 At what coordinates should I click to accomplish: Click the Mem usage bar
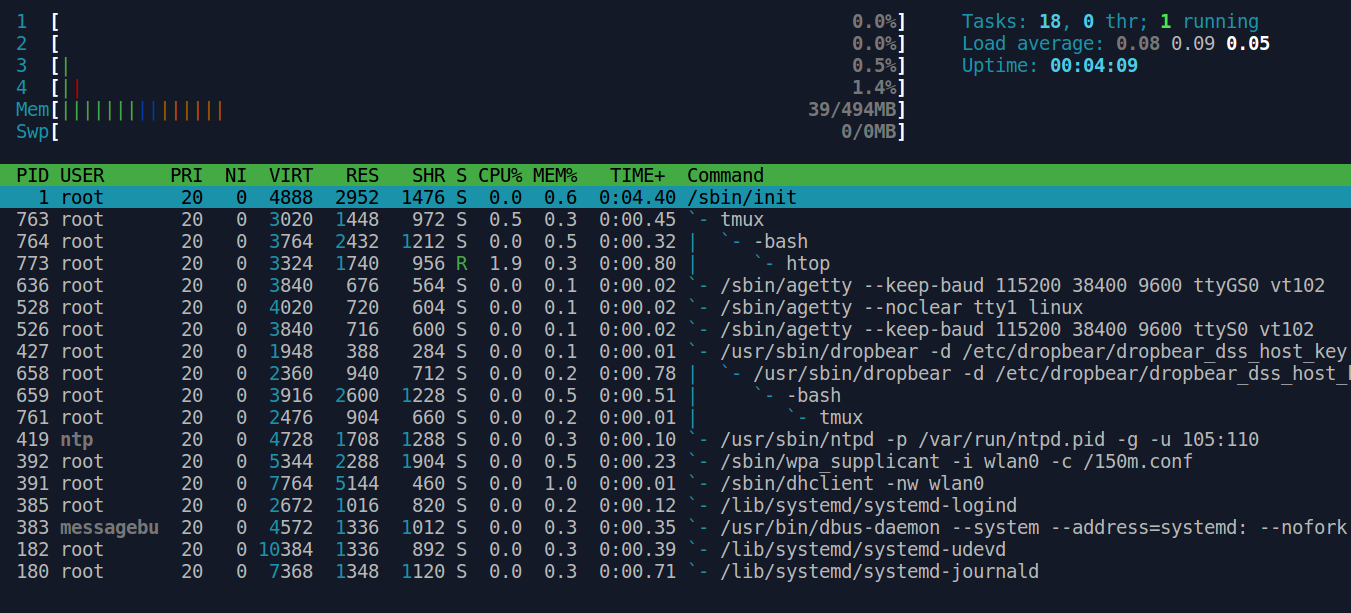point(461,109)
